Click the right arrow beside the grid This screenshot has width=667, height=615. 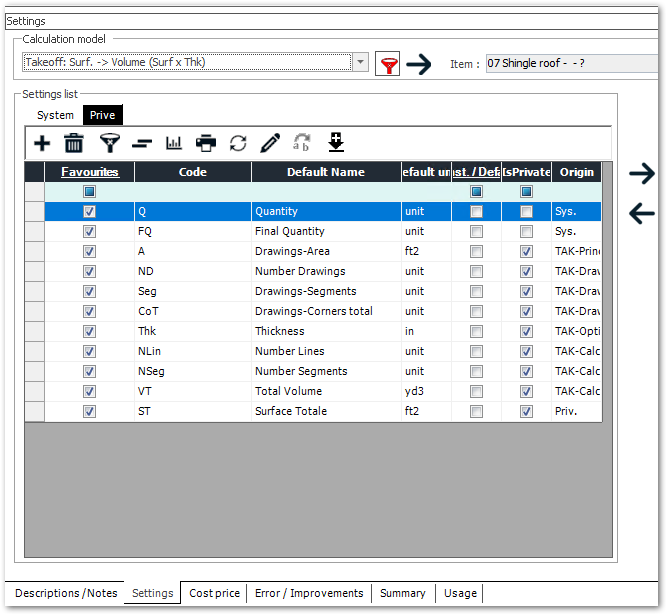click(x=642, y=174)
